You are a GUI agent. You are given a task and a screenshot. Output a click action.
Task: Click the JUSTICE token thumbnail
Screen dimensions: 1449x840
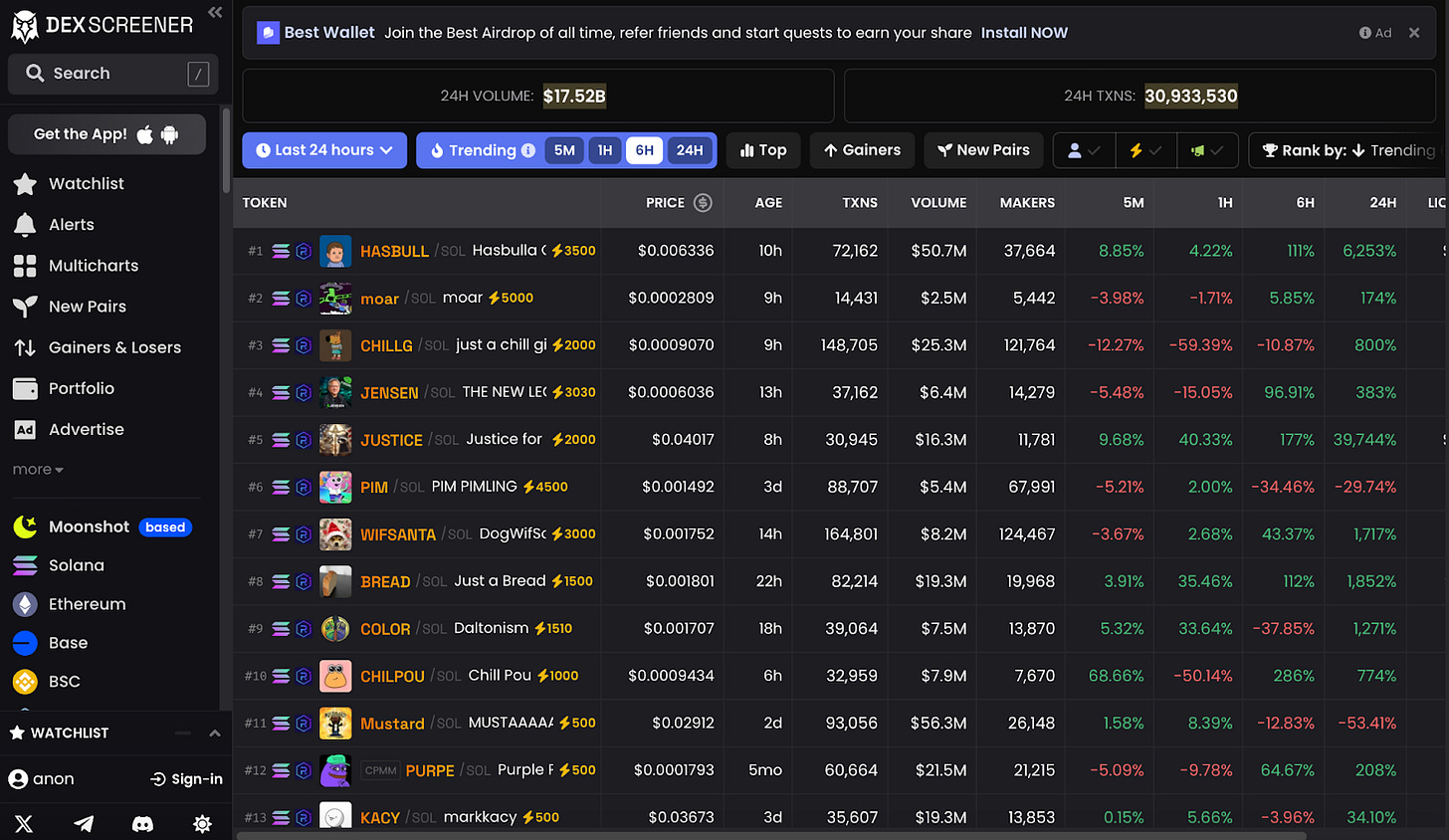[x=335, y=440]
